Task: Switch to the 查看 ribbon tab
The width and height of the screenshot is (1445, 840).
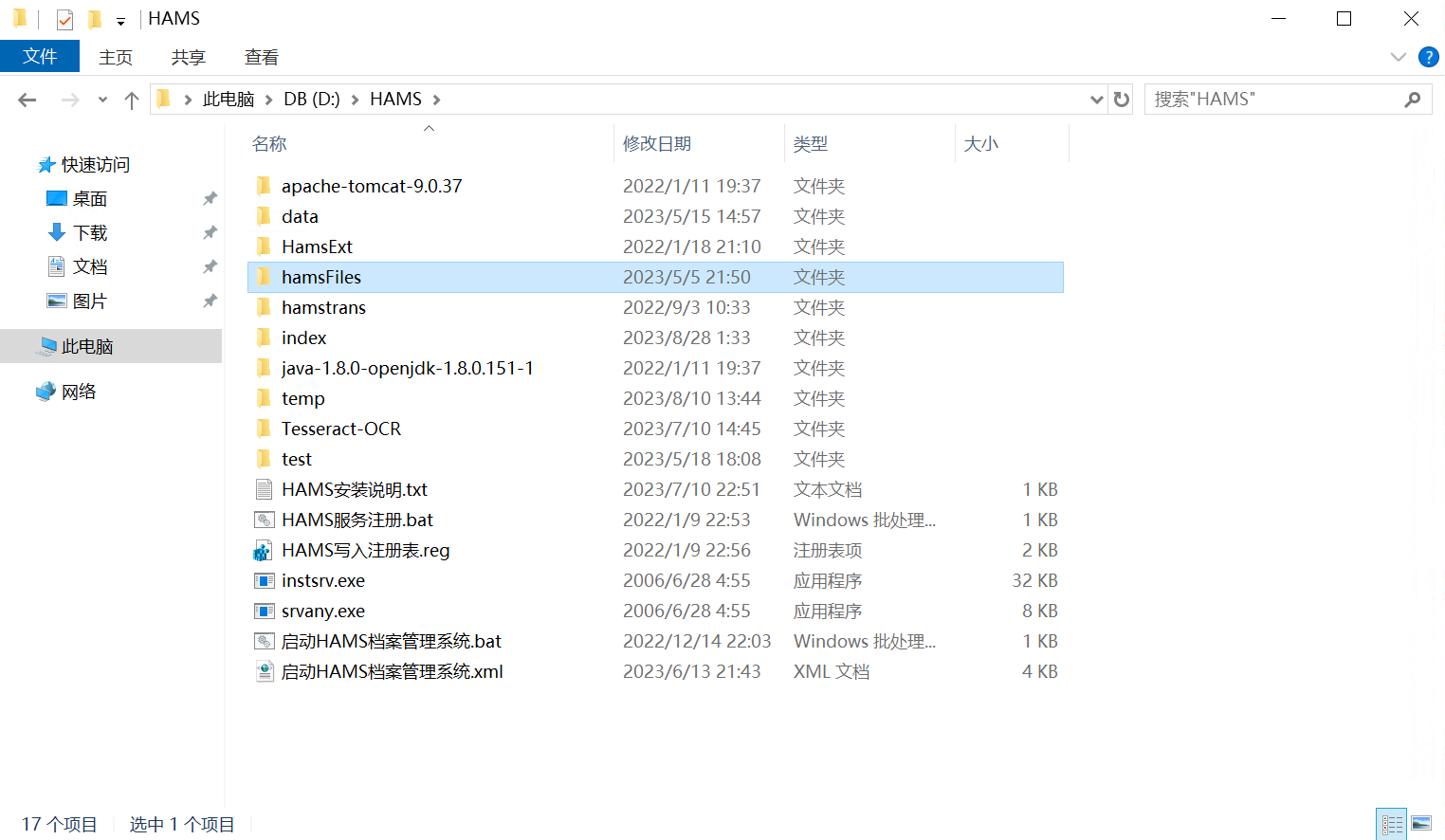Action: (x=261, y=57)
